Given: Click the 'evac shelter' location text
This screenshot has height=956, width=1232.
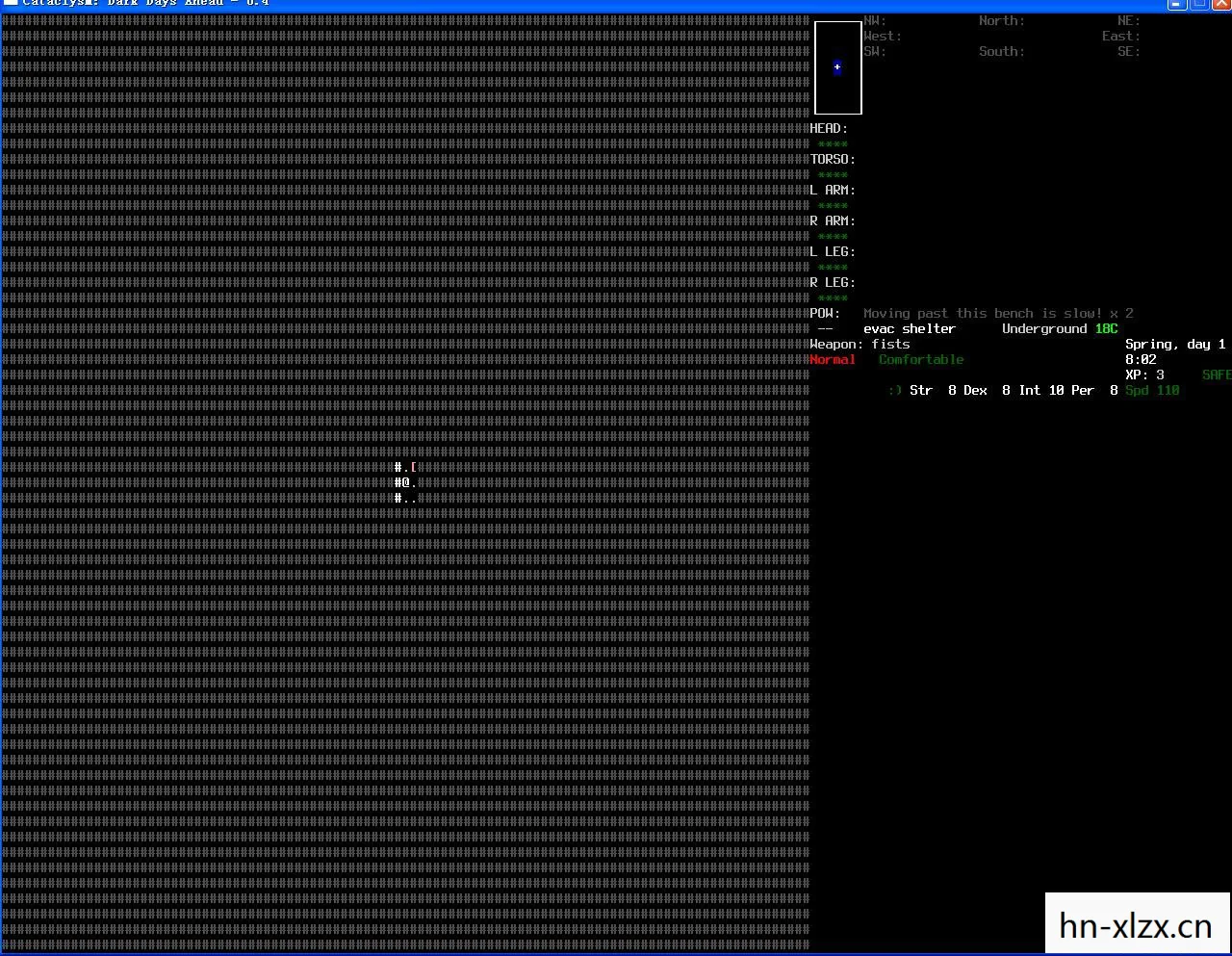Looking at the screenshot, I should (x=910, y=328).
